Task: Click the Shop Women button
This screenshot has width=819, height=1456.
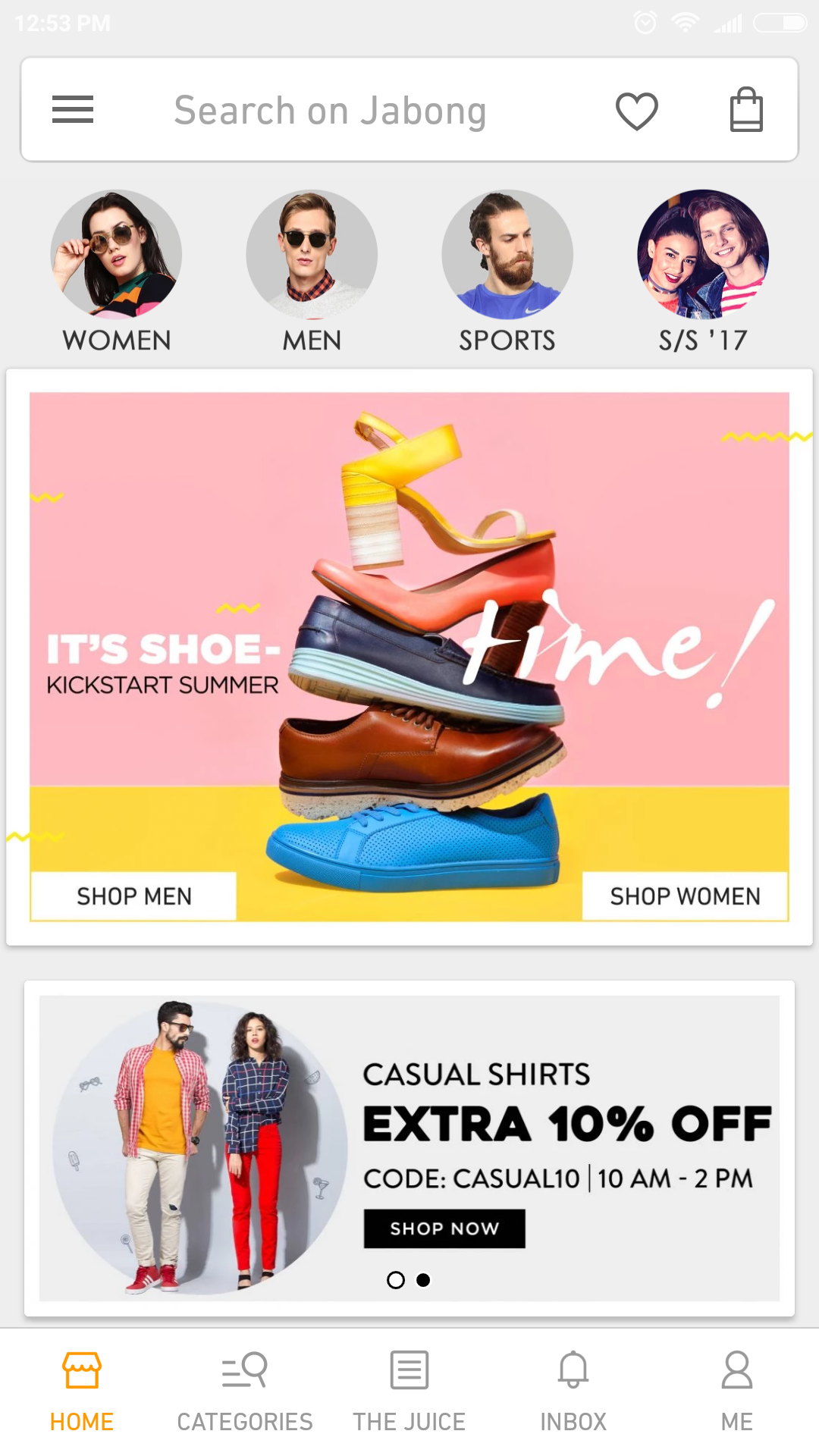Action: [x=685, y=896]
